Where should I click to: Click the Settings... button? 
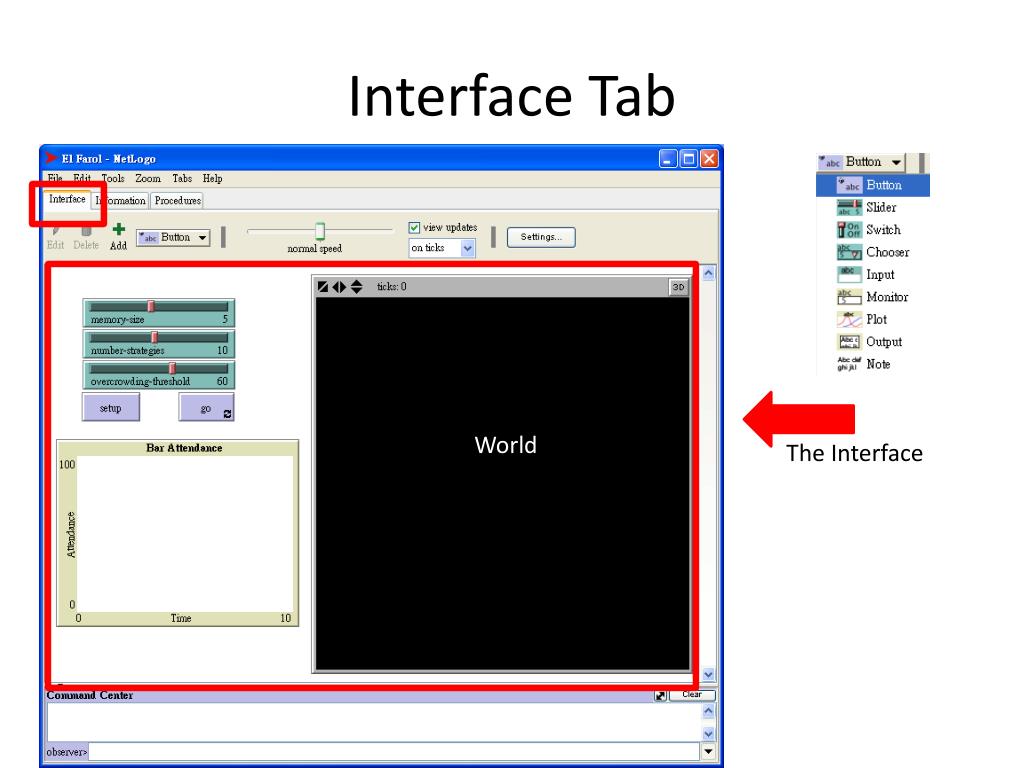click(541, 237)
